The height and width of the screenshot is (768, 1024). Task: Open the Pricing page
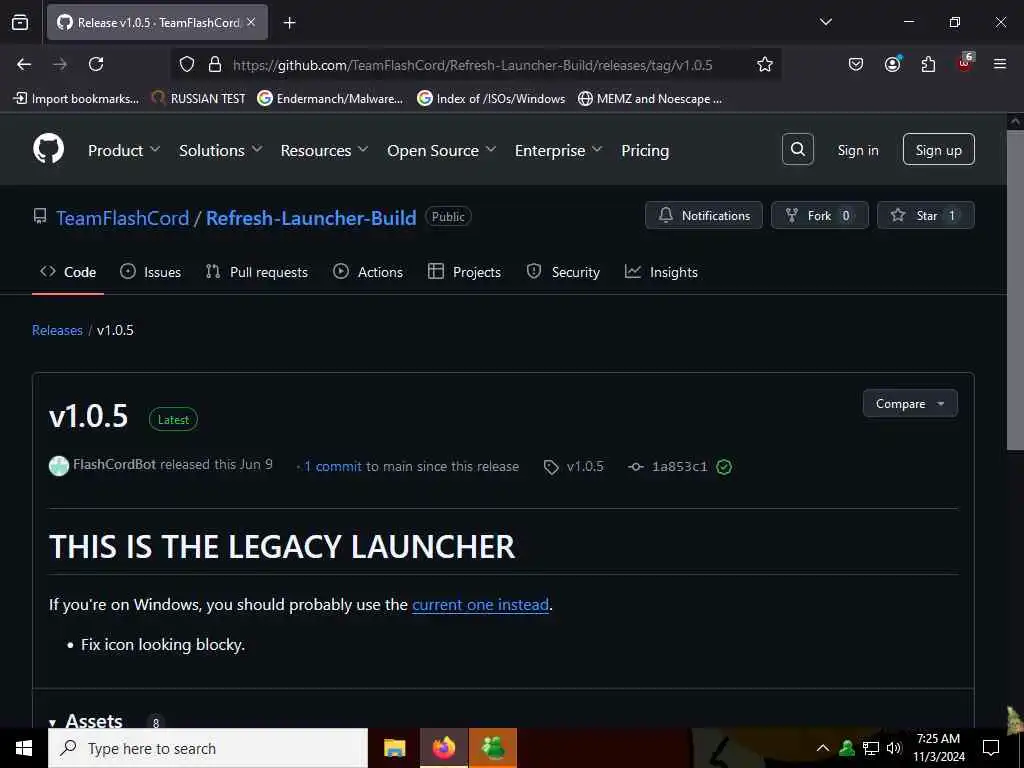click(645, 150)
